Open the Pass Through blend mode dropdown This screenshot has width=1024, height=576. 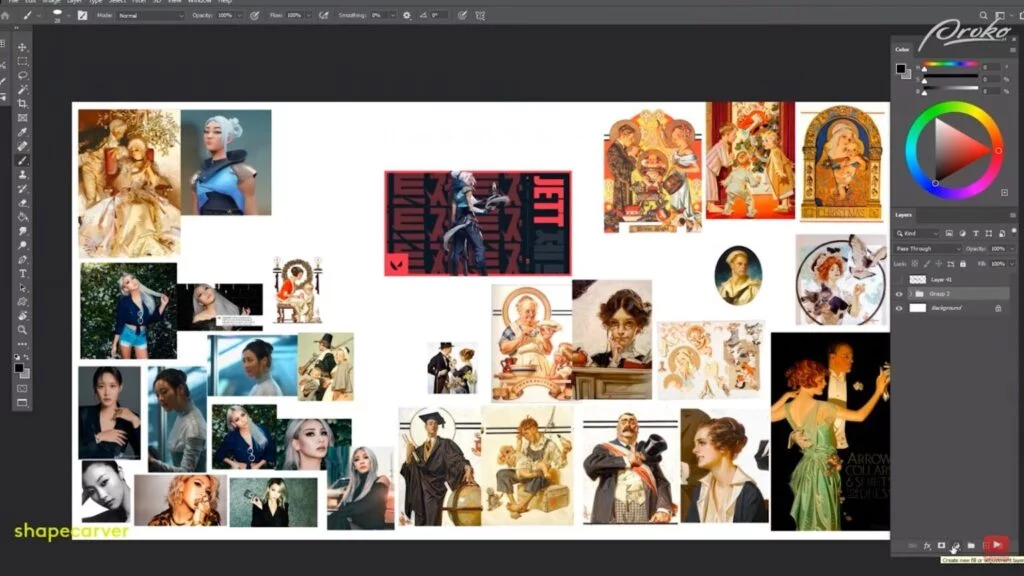(928, 248)
